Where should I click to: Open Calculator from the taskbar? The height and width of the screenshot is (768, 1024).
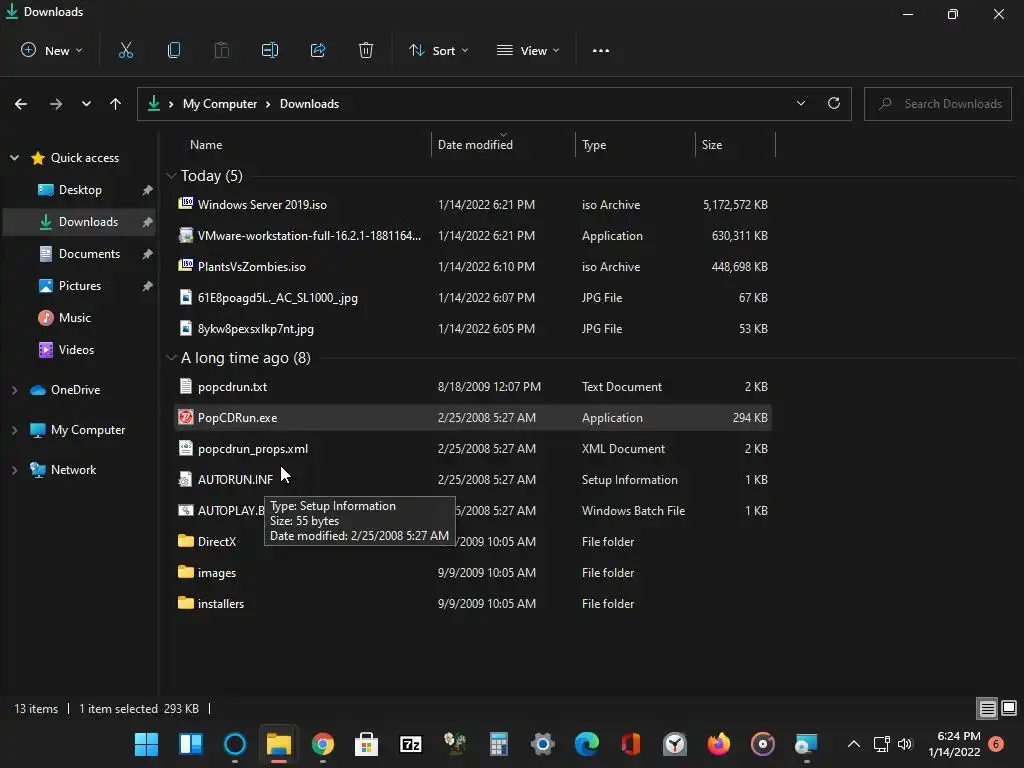point(499,744)
